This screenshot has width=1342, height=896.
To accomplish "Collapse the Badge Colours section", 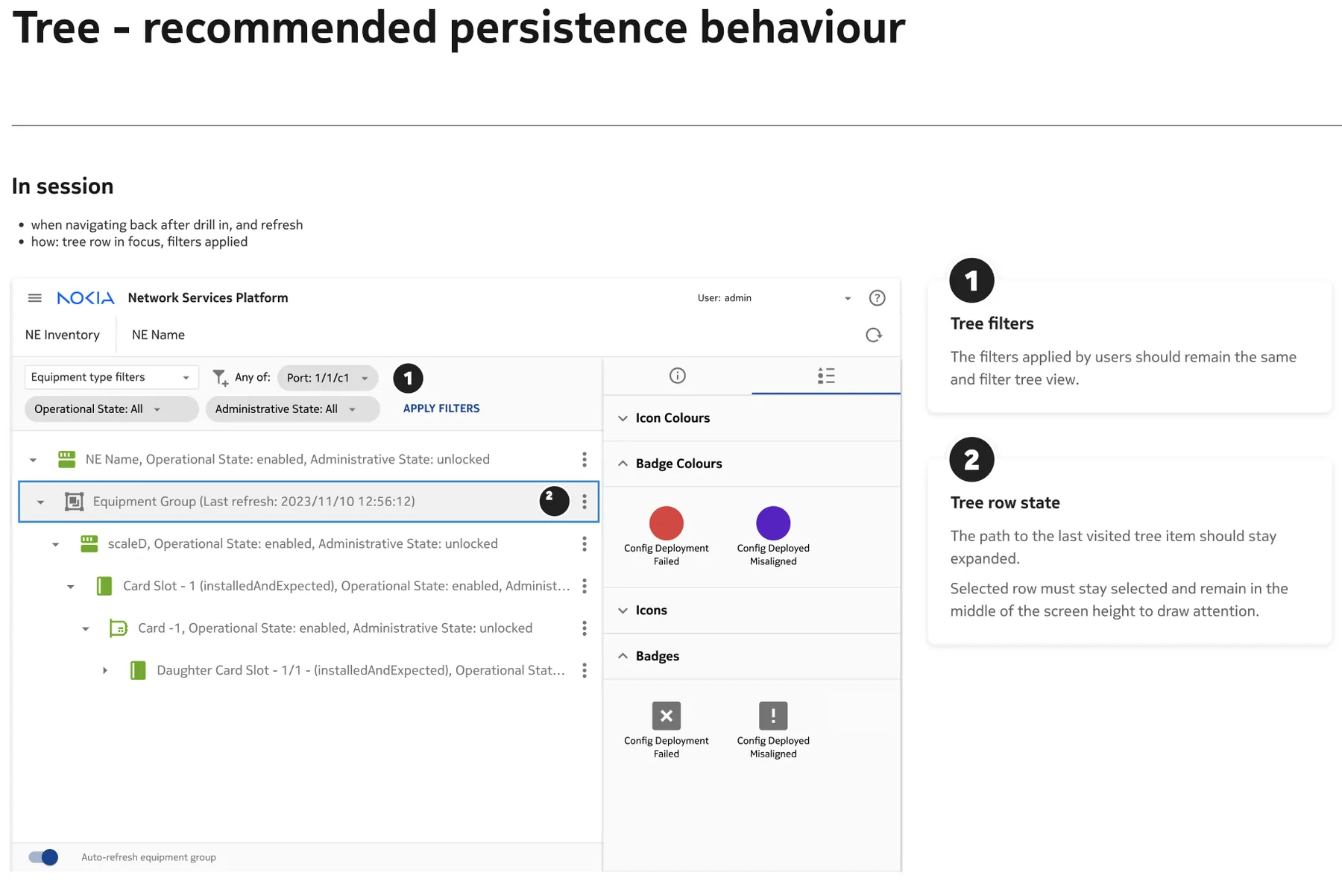I will pyautogui.click(x=623, y=464).
